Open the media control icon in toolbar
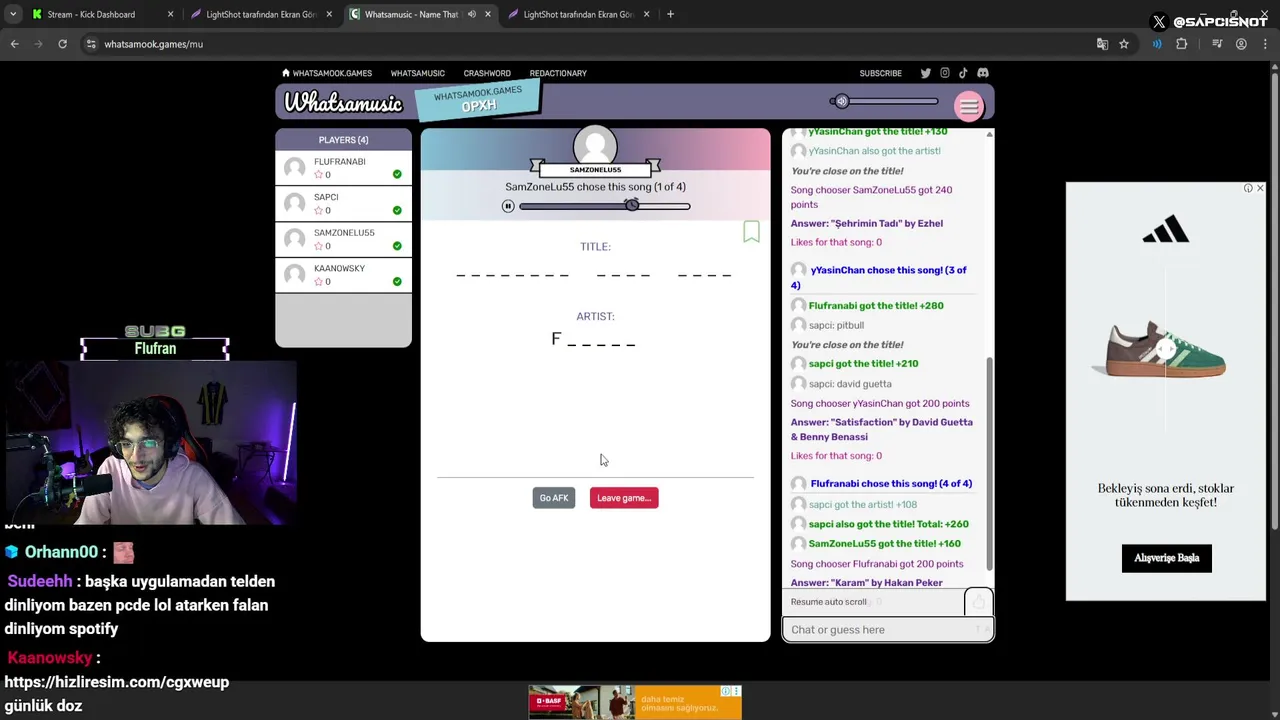 1217,44
